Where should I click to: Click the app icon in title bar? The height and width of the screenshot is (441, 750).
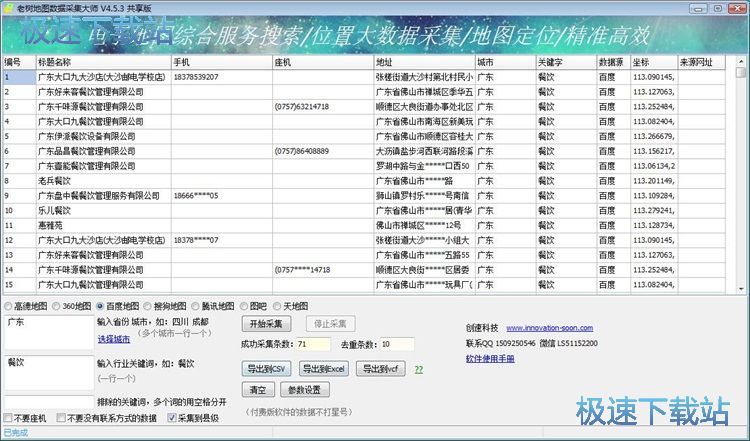pos(8,8)
